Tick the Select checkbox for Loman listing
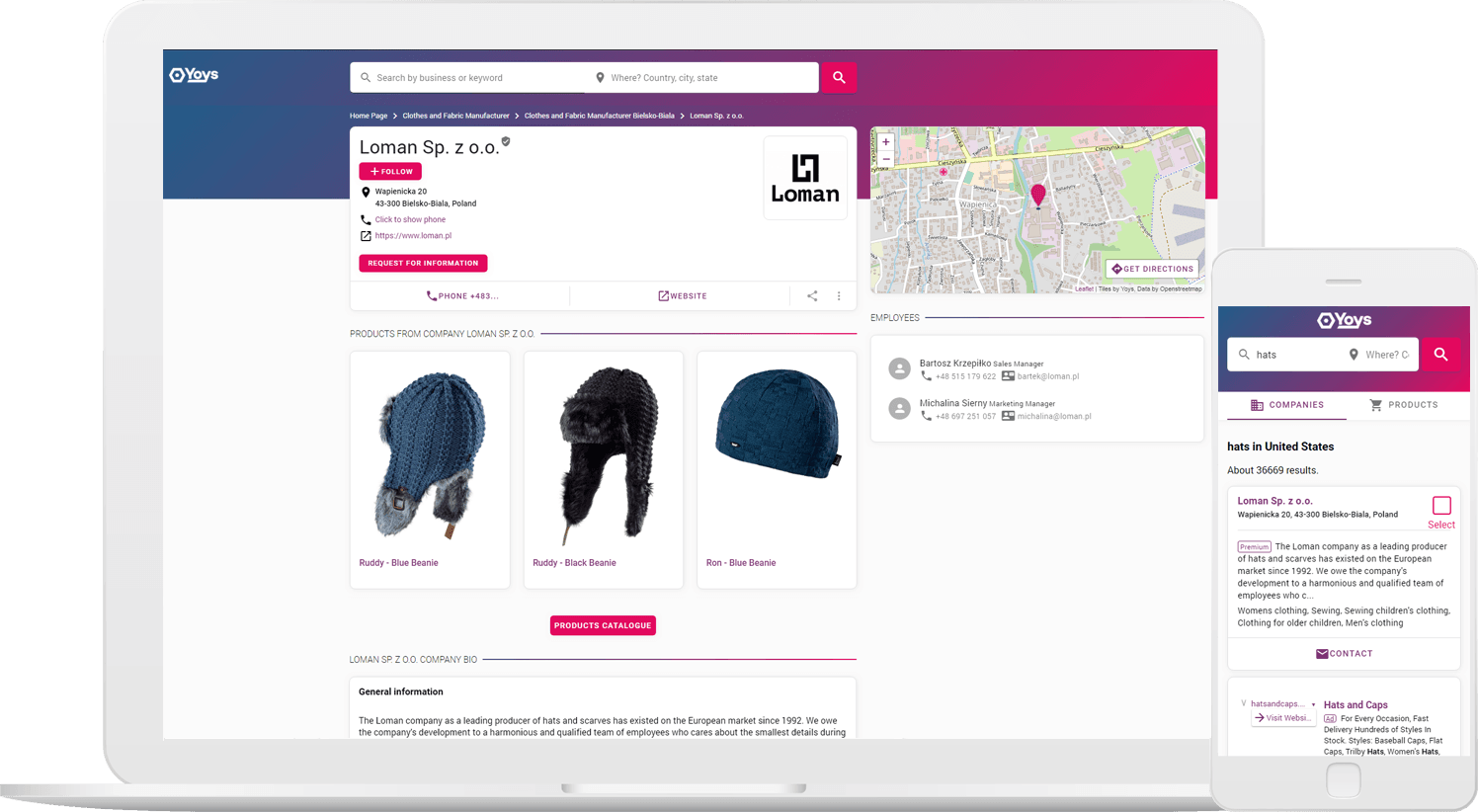This screenshot has height=812, width=1478. (1441, 506)
